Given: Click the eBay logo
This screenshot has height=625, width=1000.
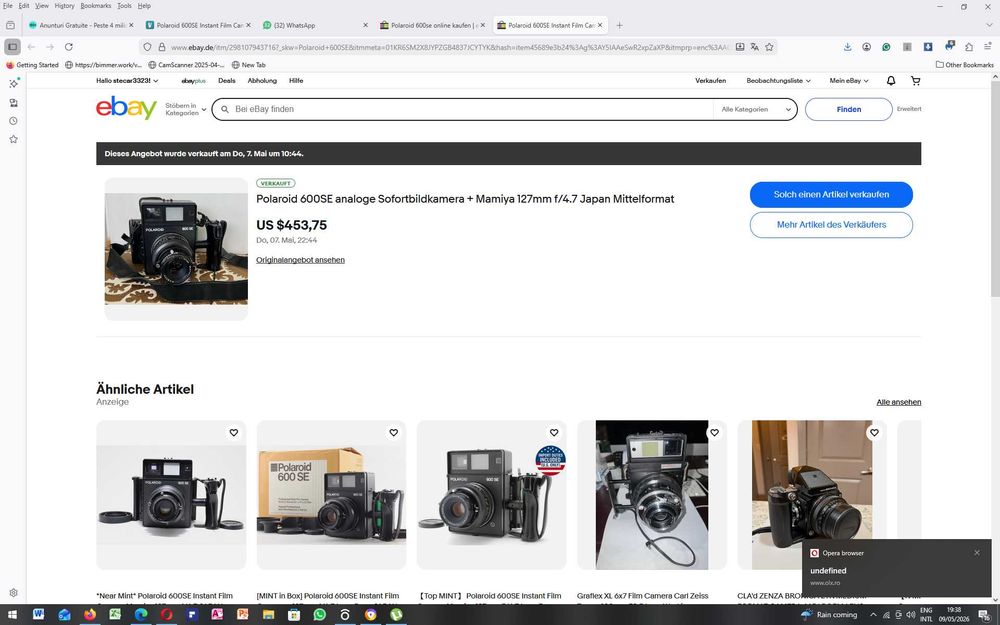Looking at the screenshot, I should [126, 108].
